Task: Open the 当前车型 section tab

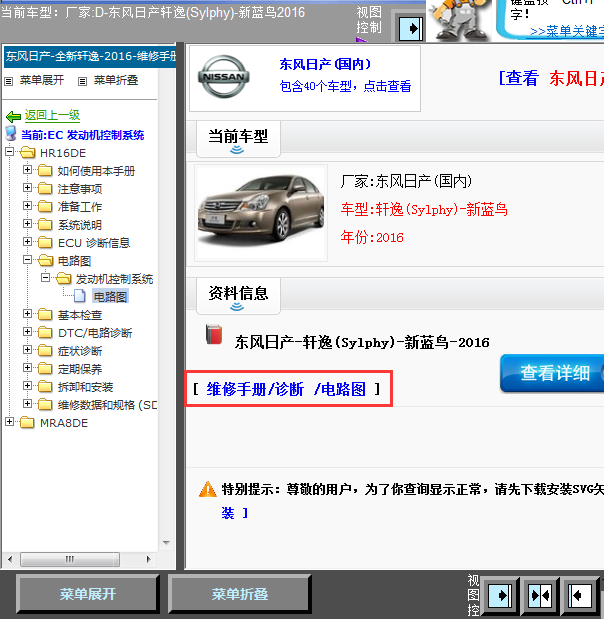Action: (238, 139)
